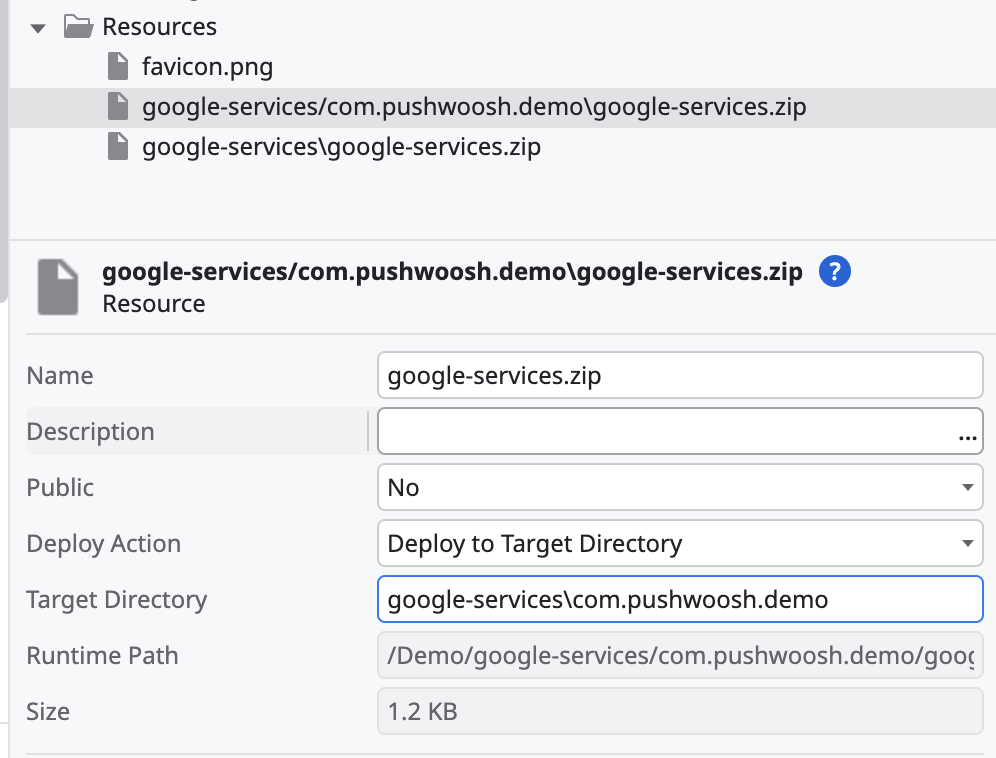
Task: Select favicon.png in the Resources tree
Action: point(208,67)
